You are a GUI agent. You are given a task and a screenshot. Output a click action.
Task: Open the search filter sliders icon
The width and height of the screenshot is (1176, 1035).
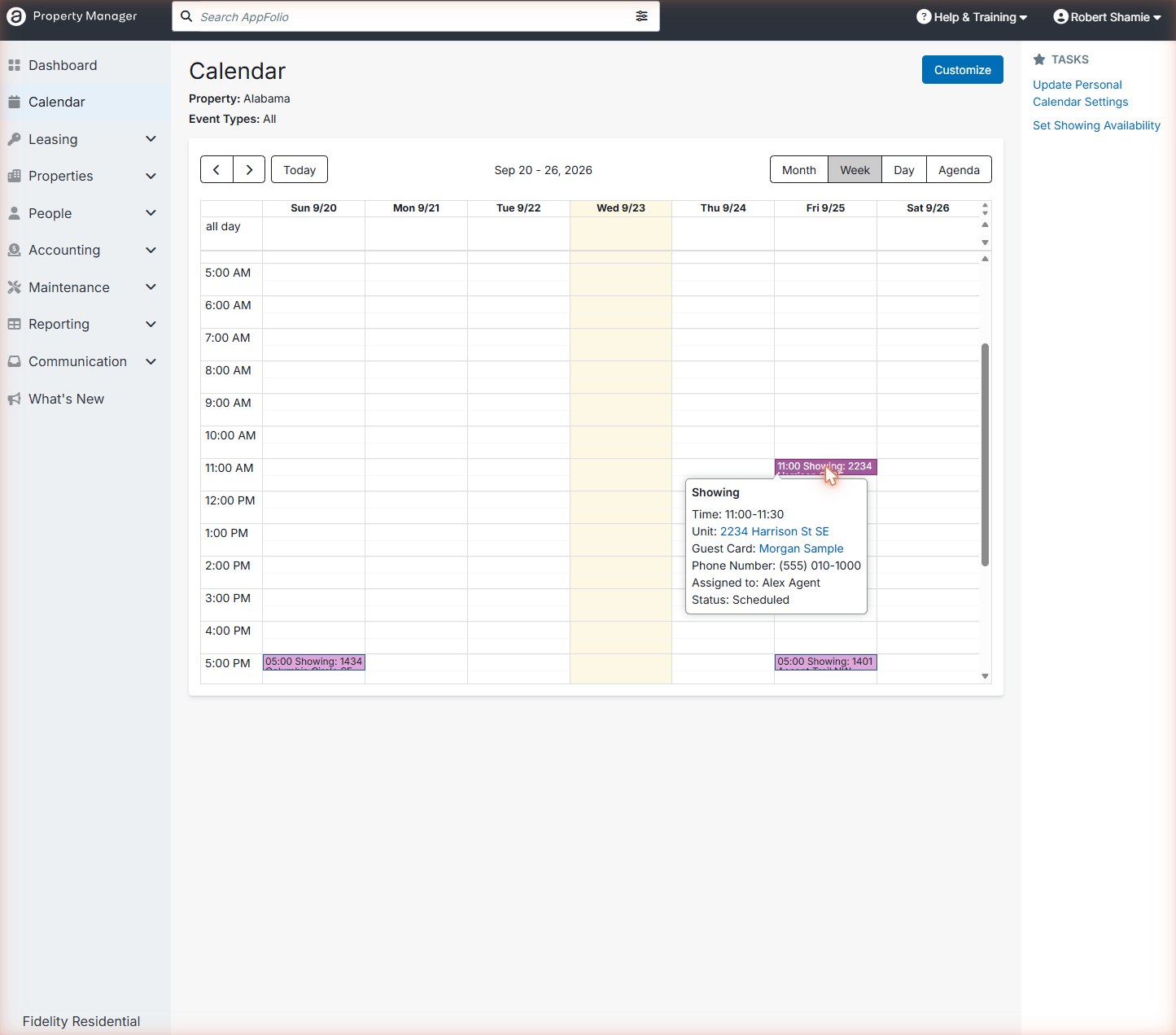642,16
